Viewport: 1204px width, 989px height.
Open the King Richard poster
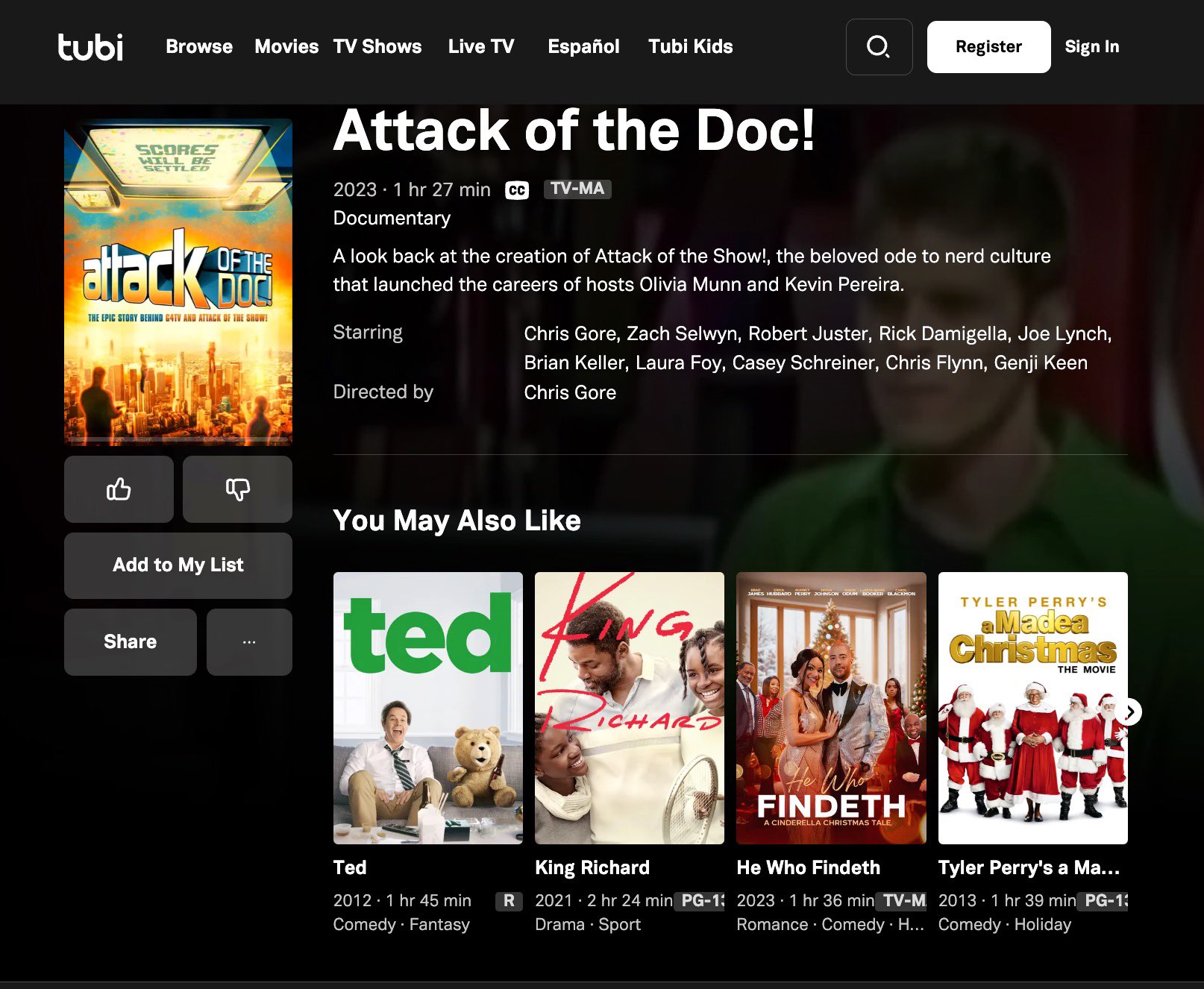[x=630, y=708]
